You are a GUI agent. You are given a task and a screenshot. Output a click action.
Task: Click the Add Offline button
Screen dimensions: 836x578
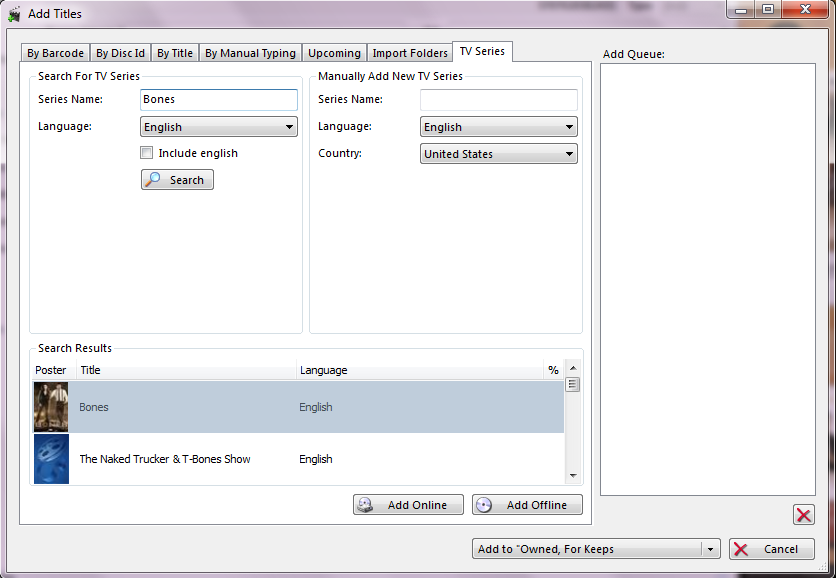[526, 505]
